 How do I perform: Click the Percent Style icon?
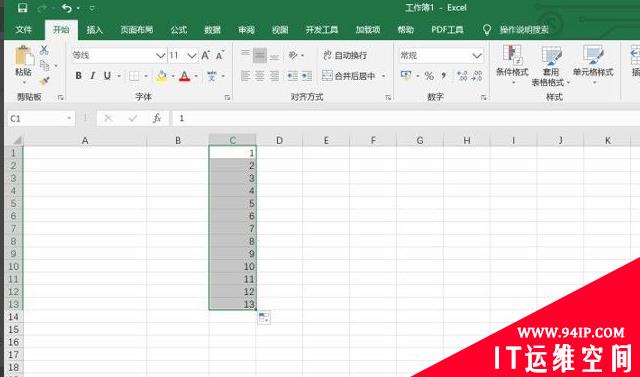429,76
